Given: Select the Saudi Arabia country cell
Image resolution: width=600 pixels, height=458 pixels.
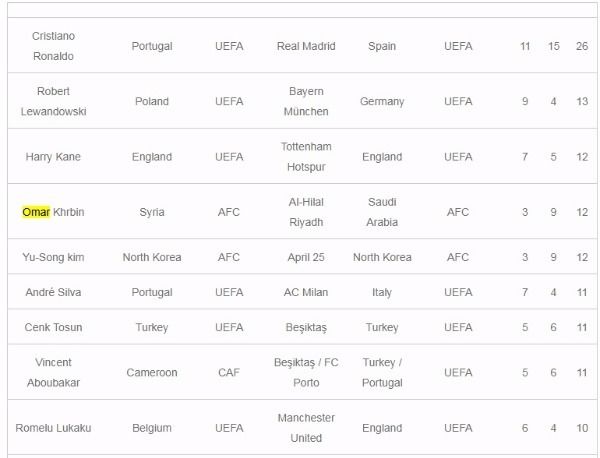Looking at the screenshot, I should pos(382,212).
